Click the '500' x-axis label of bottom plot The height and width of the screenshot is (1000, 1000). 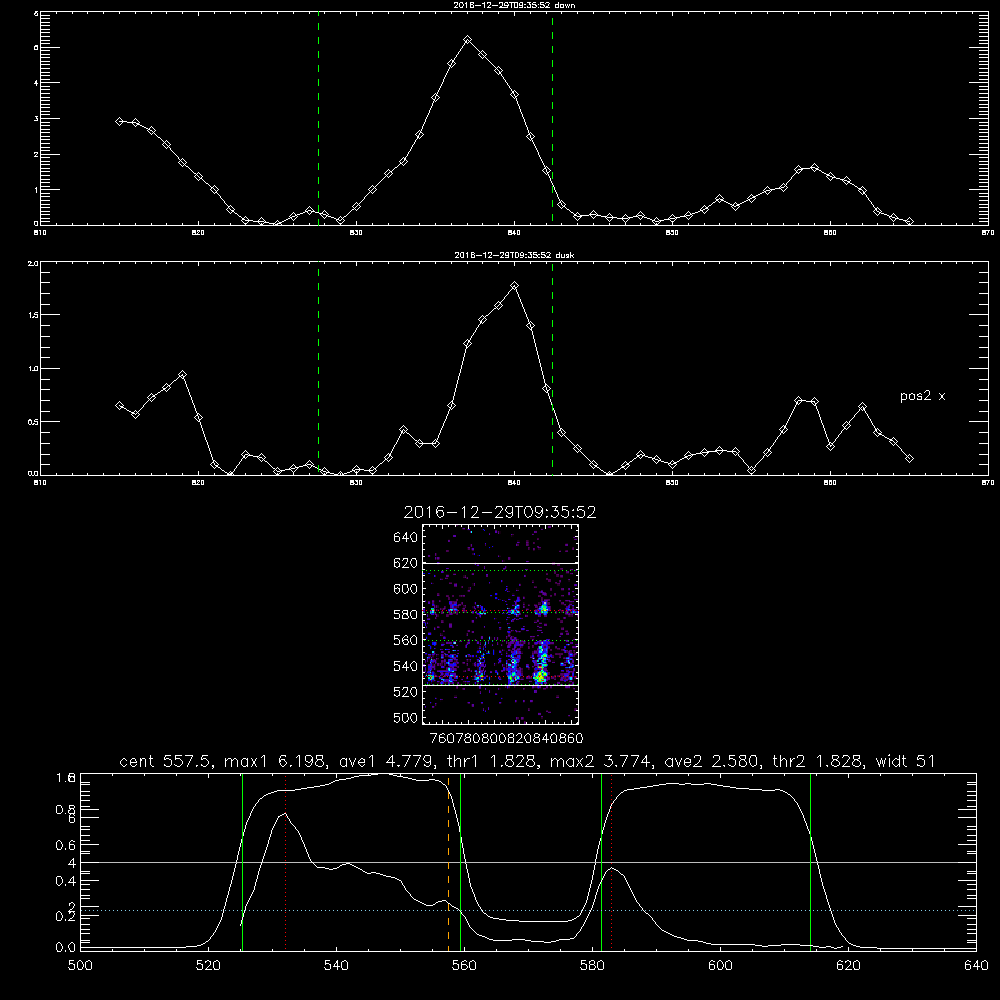(80, 966)
